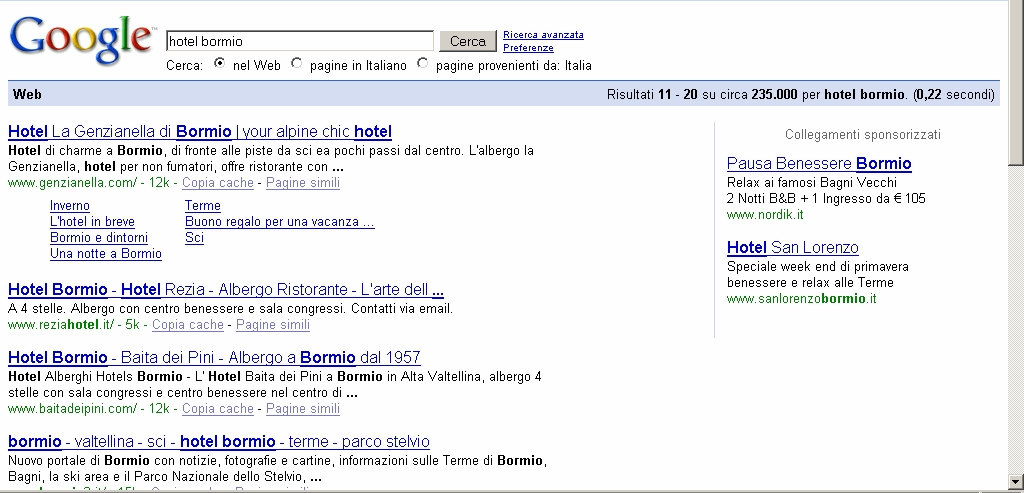Click 'Buono regalo per una vacanza' sitelink
Viewport: 1024px width, 493px height.
click(x=279, y=222)
